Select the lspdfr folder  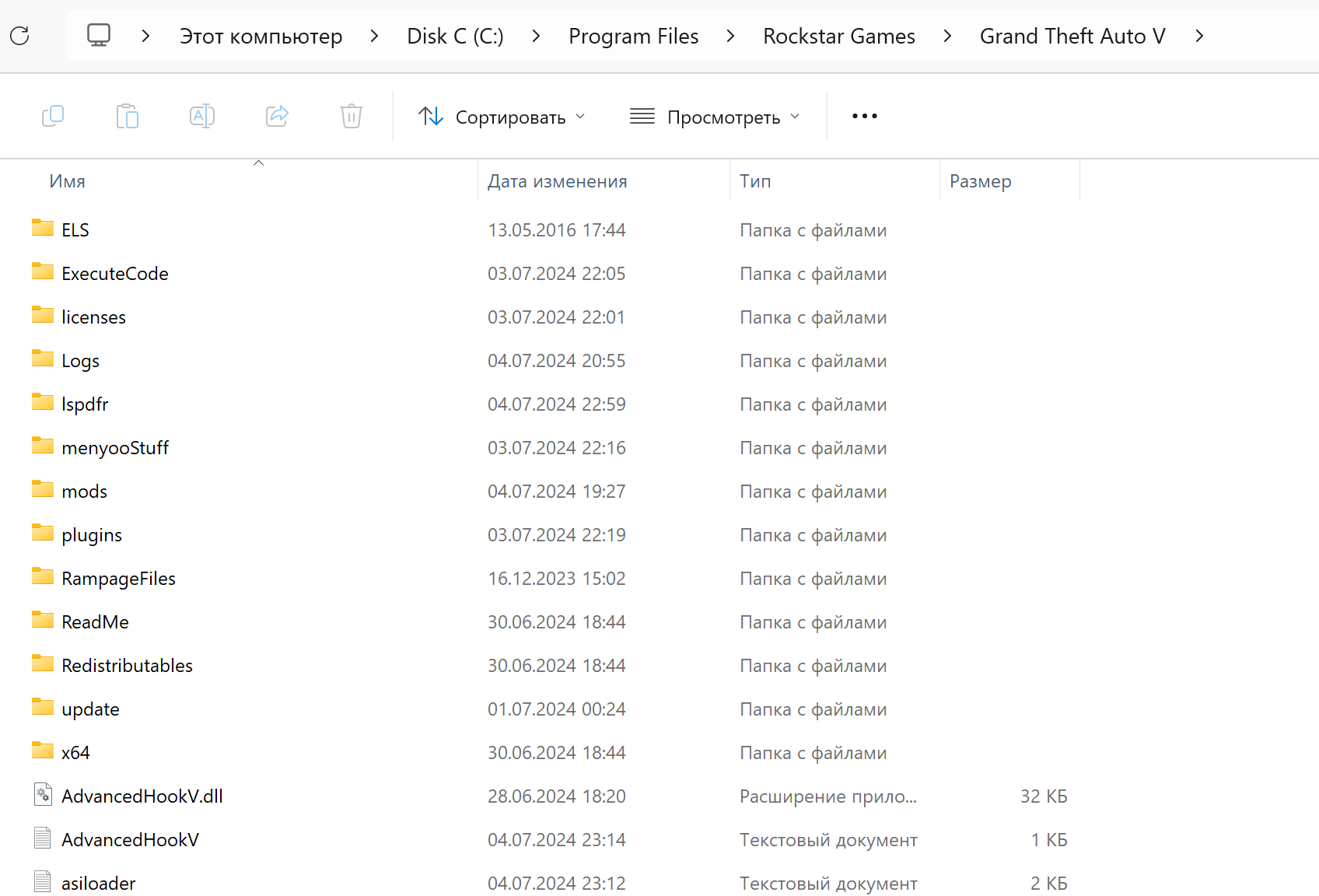click(85, 404)
